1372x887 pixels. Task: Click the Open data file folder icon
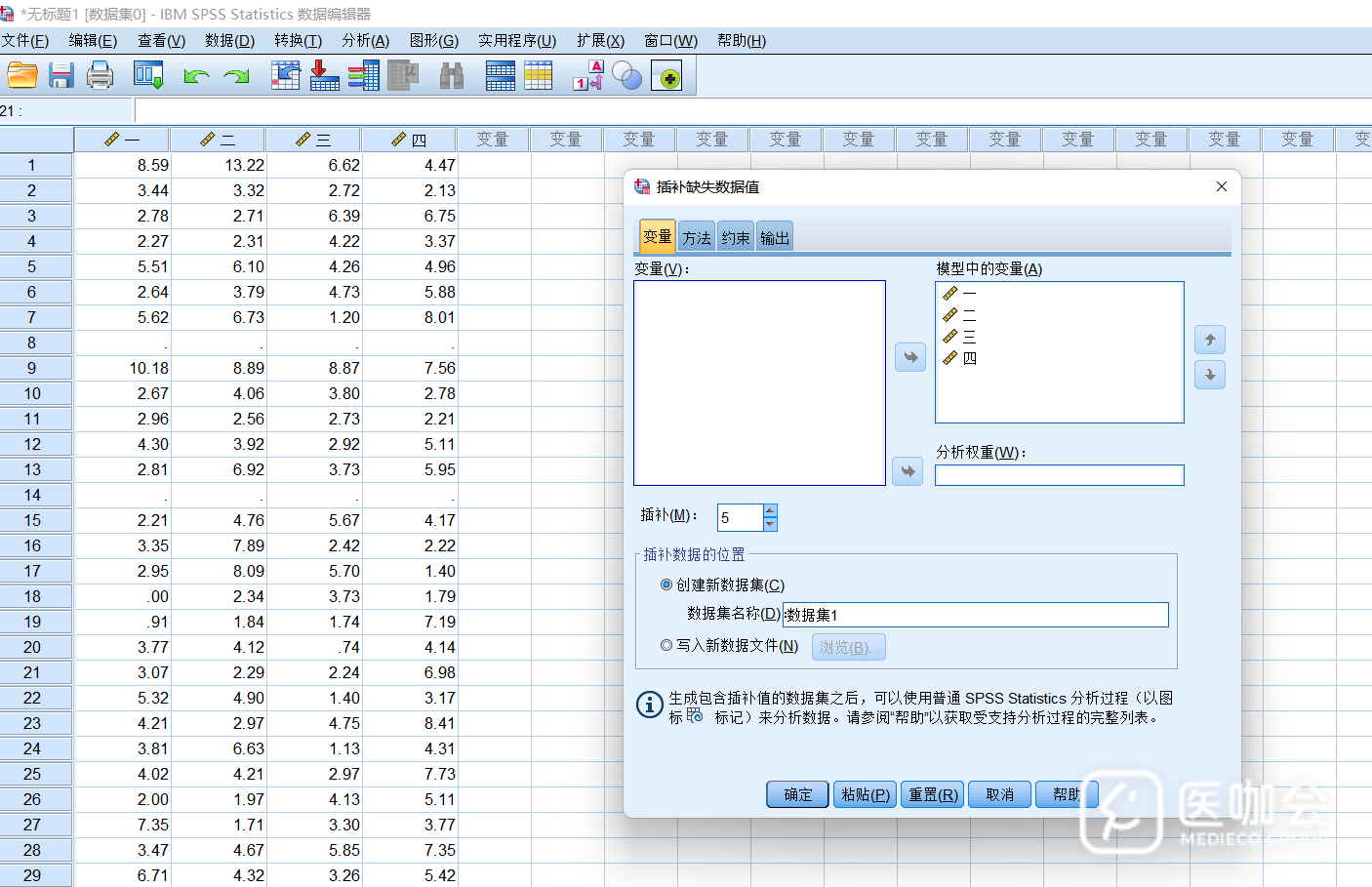click(21, 75)
